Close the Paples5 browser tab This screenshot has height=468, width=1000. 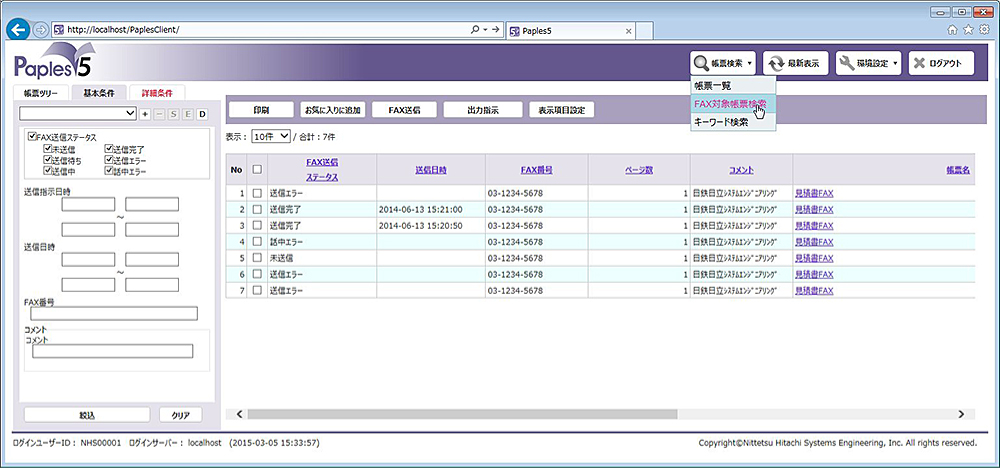click(628, 31)
